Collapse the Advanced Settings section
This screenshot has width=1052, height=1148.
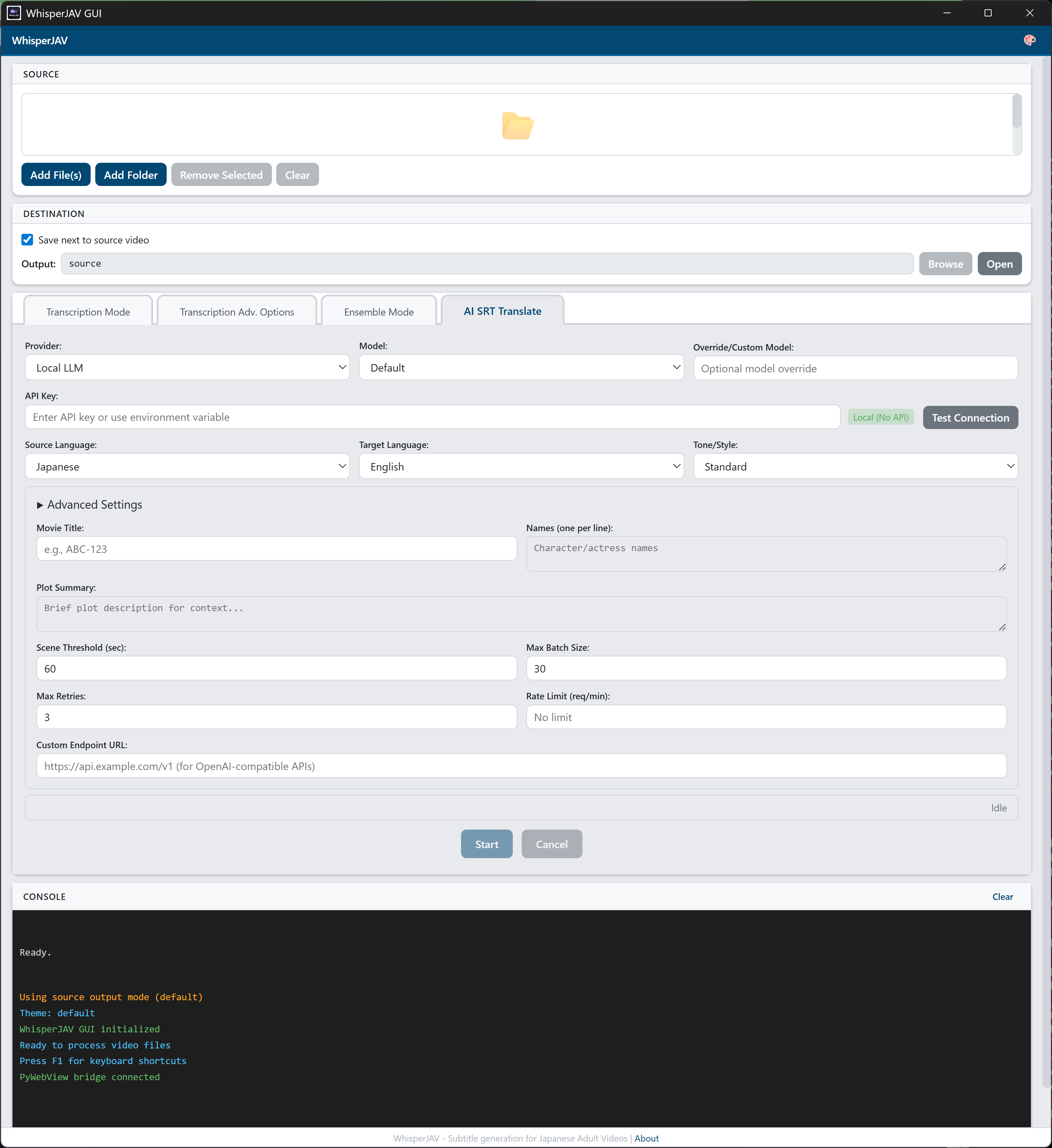[x=89, y=504]
